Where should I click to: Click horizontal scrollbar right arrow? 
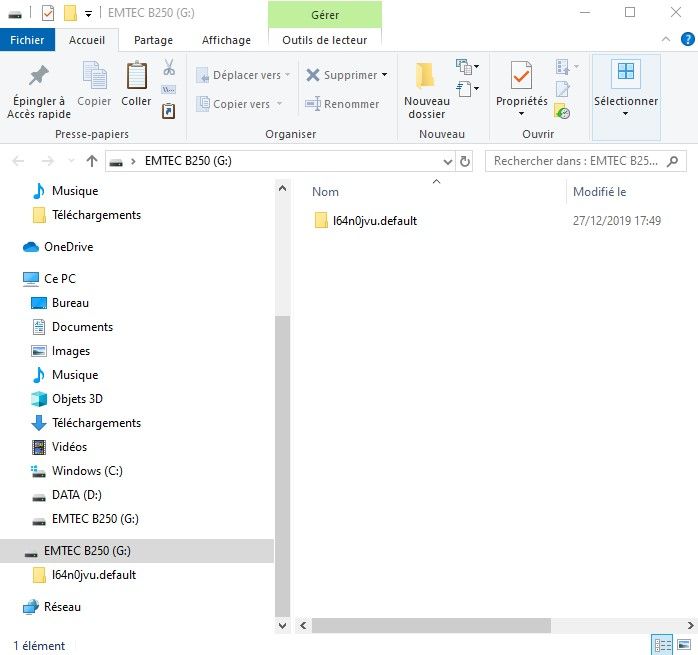(690, 626)
